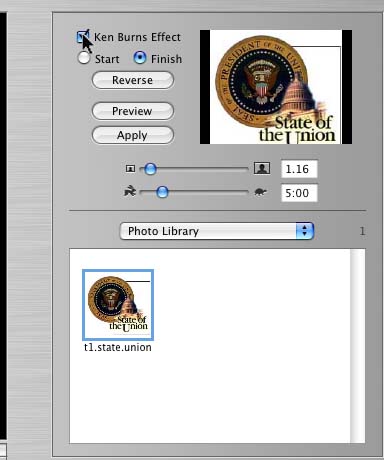Click the Reverse button
The height and width of the screenshot is (460, 384).
[x=133, y=80]
